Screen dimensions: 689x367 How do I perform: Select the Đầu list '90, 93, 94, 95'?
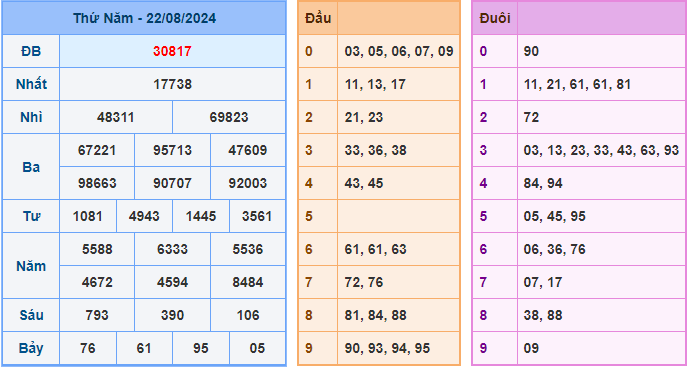388,348
